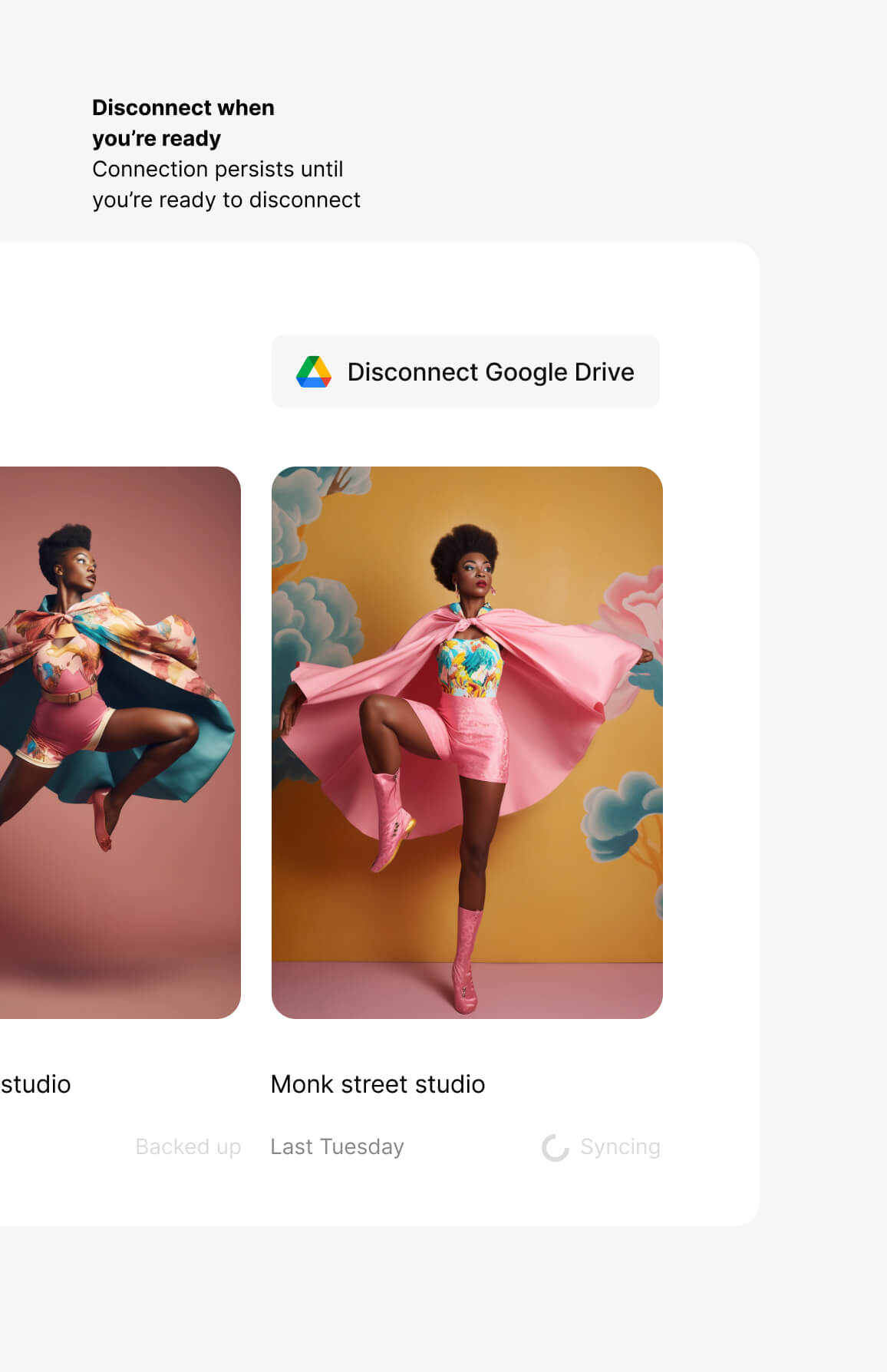Click the Google Drive logo icon

(314, 372)
